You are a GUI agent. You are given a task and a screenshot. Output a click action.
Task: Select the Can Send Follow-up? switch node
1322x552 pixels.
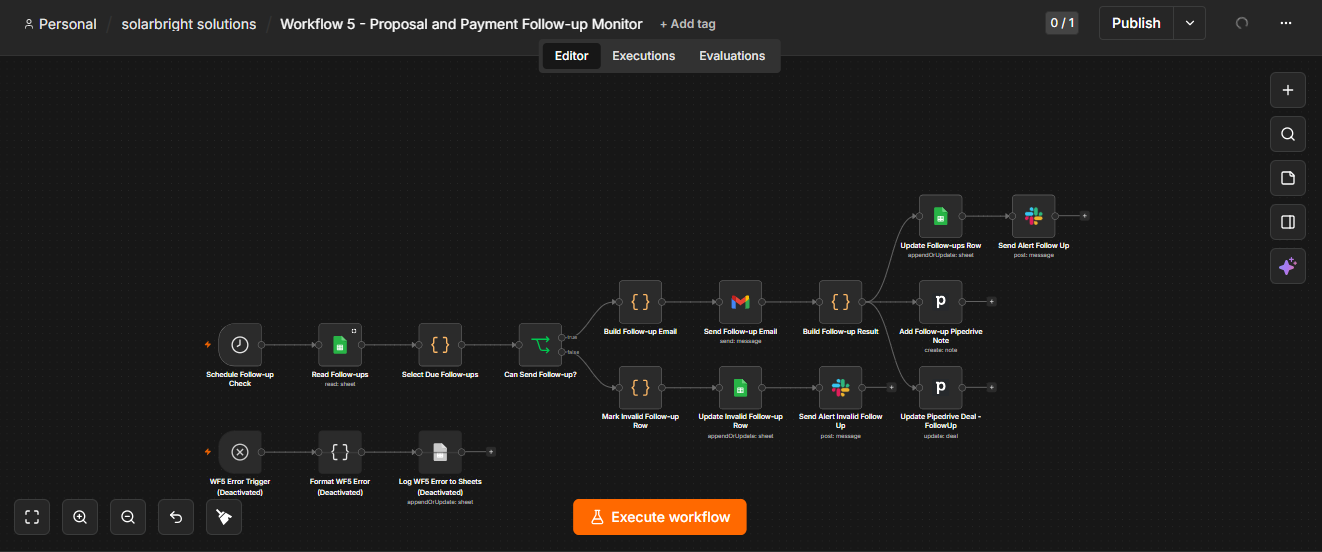[540, 344]
